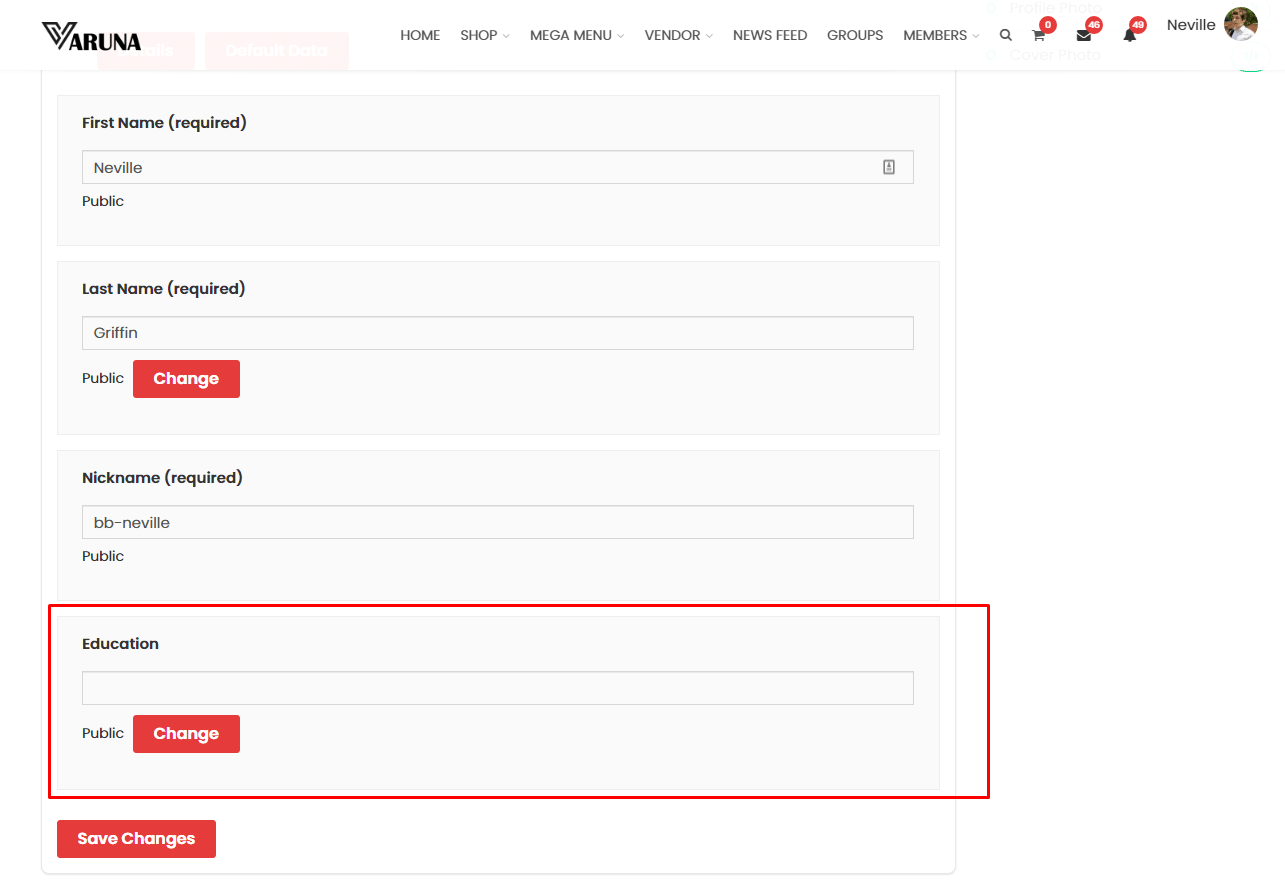Change Last Name visibility

[186, 379]
